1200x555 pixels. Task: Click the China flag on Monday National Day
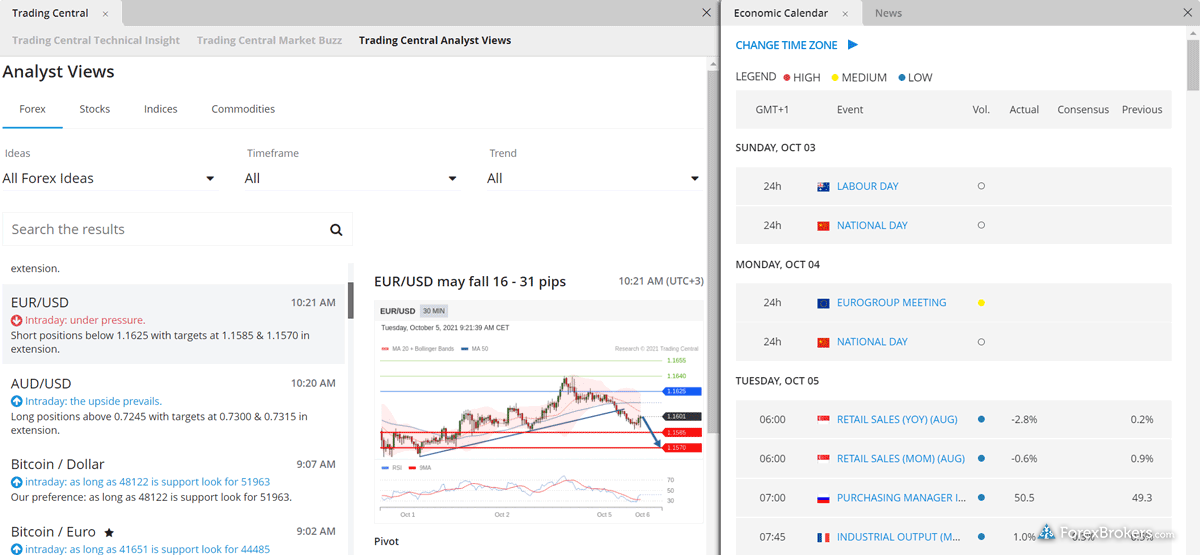pyautogui.click(x=823, y=342)
